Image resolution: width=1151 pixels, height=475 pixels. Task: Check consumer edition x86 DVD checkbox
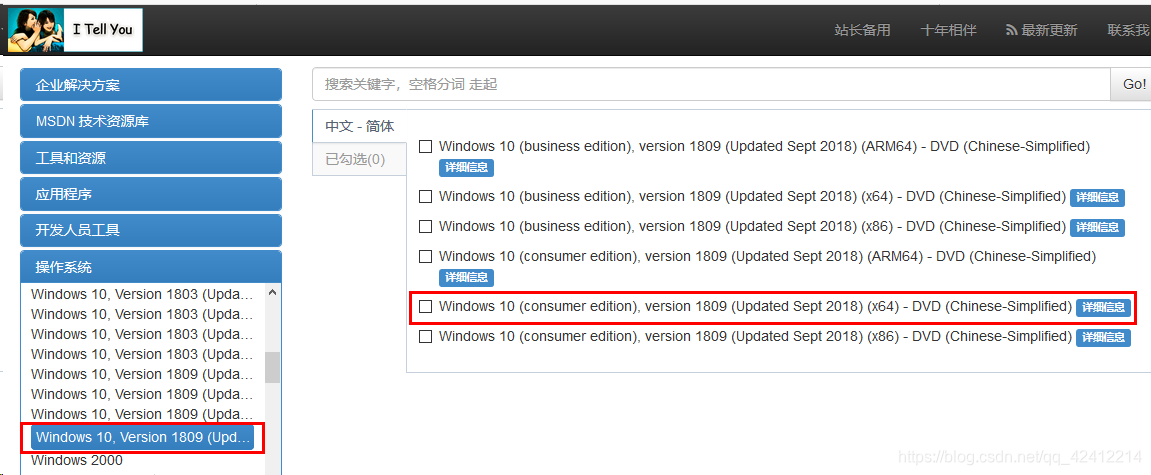pyautogui.click(x=425, y=337)
